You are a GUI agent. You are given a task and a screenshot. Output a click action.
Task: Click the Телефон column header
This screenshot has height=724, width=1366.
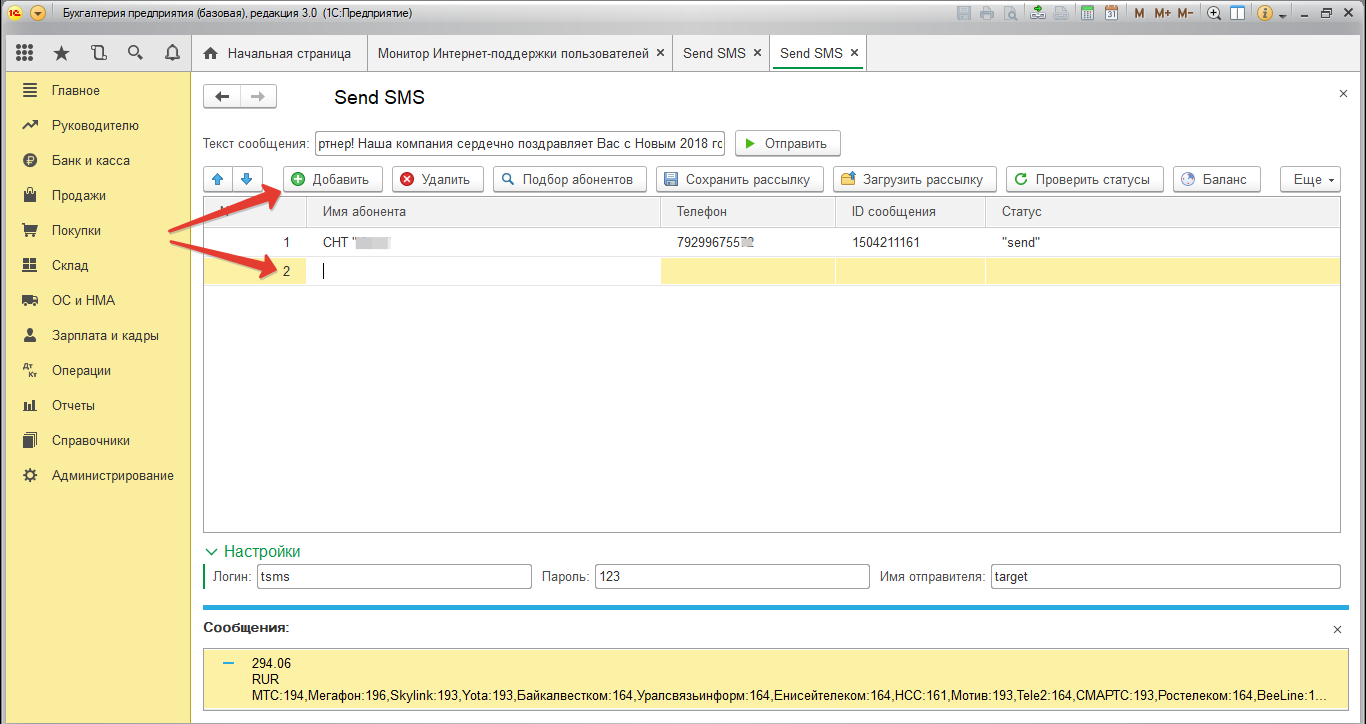point(748,212)
